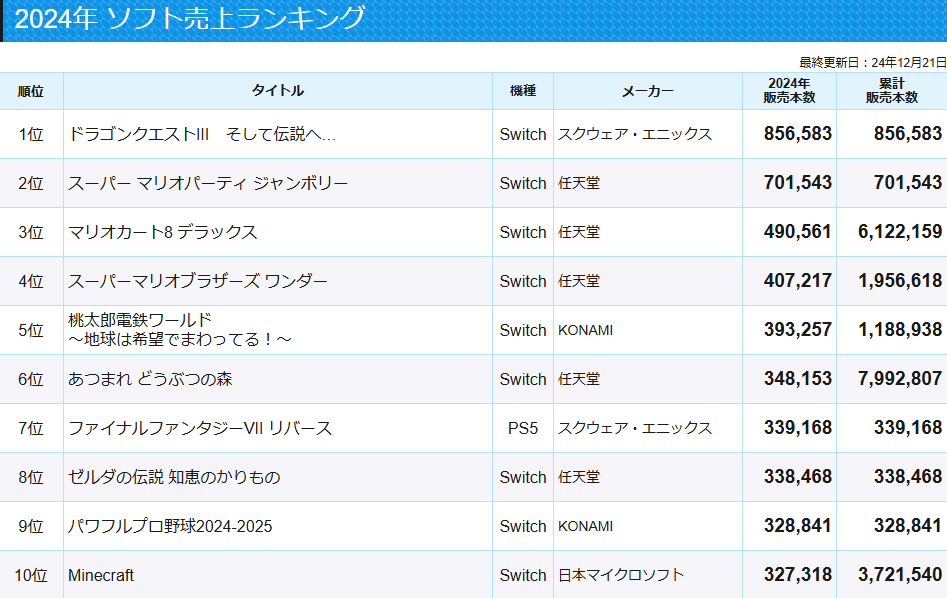The width and height of the screenshot is (947, 598).
Task: Click the 5位 rank cell
Action: tap(31, 330)
